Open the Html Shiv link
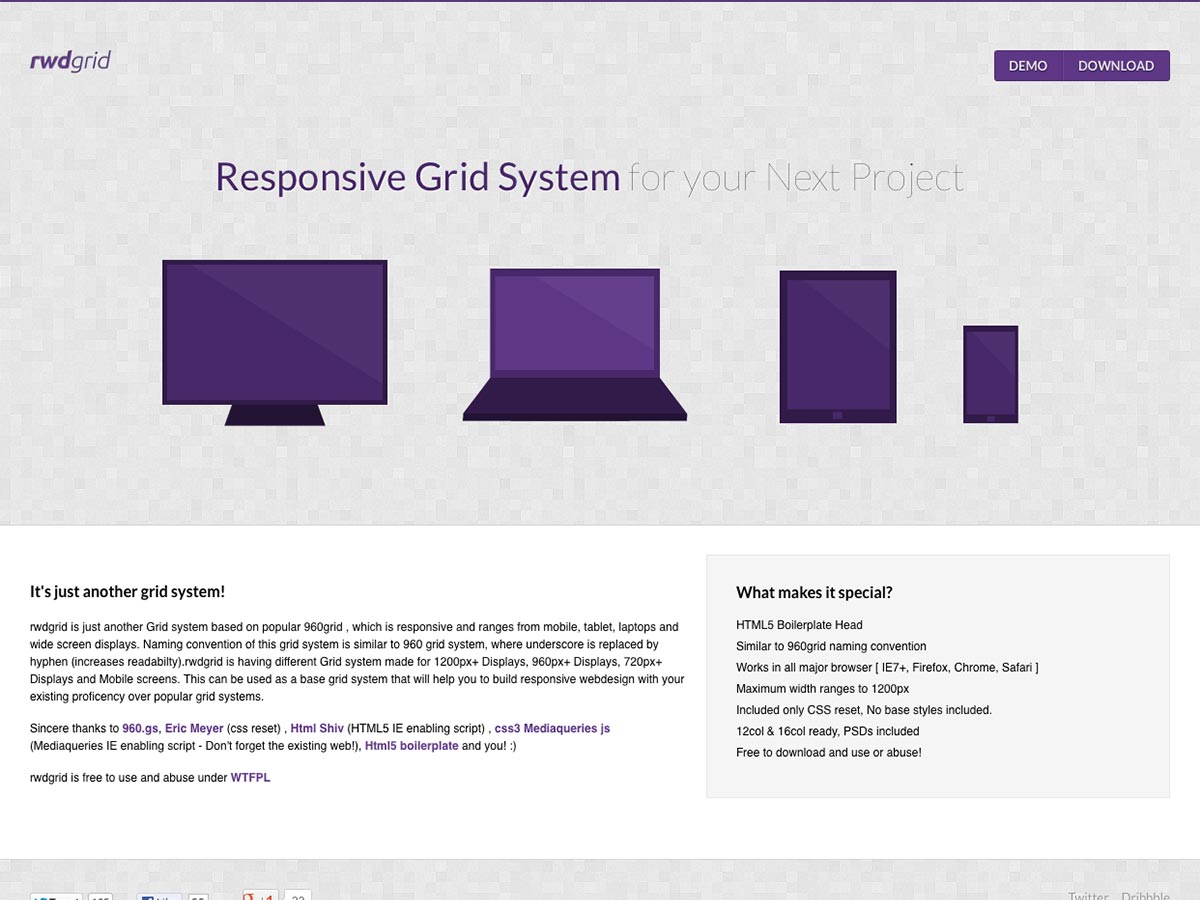Screen dimensions: 1200x900 (x=317, y=729)
